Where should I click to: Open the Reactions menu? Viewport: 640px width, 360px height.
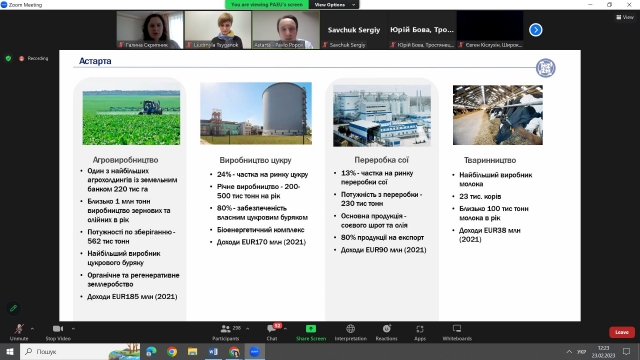[x=387, y=332]
